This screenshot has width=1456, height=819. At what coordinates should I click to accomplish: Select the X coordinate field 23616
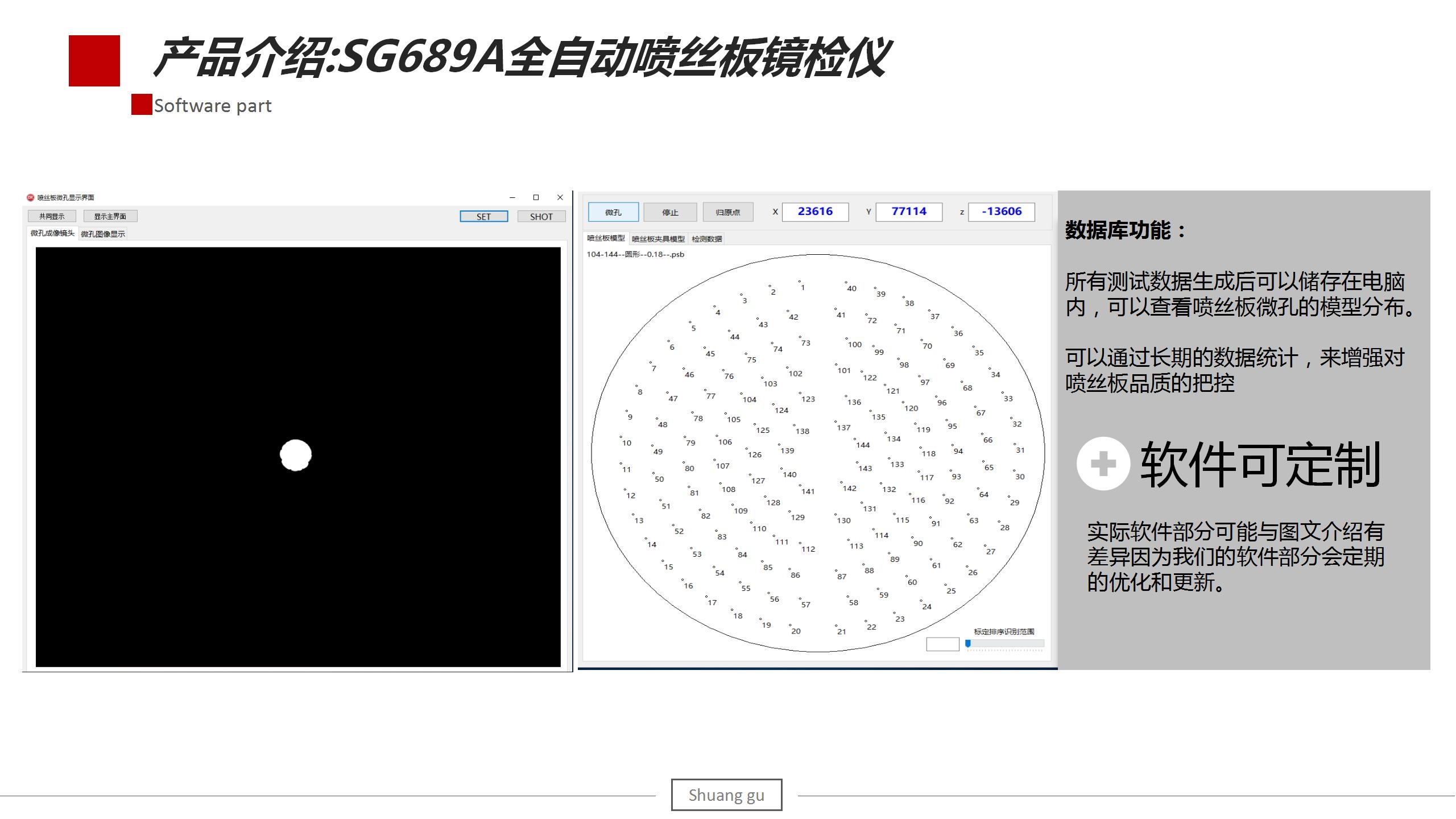(815, 212)
